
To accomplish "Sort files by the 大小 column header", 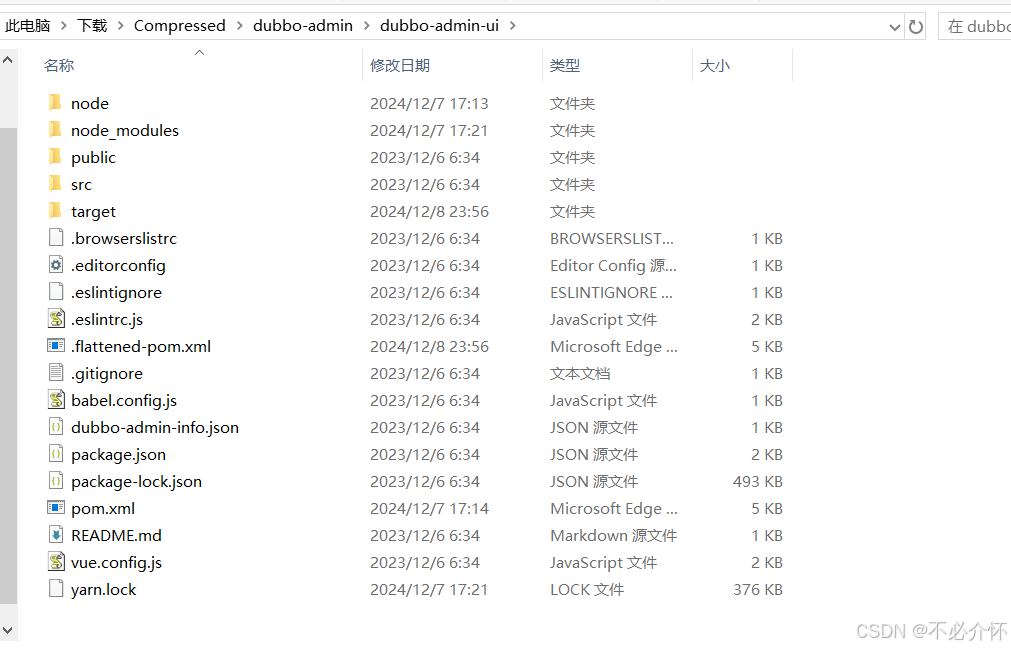I will (715, 66).
